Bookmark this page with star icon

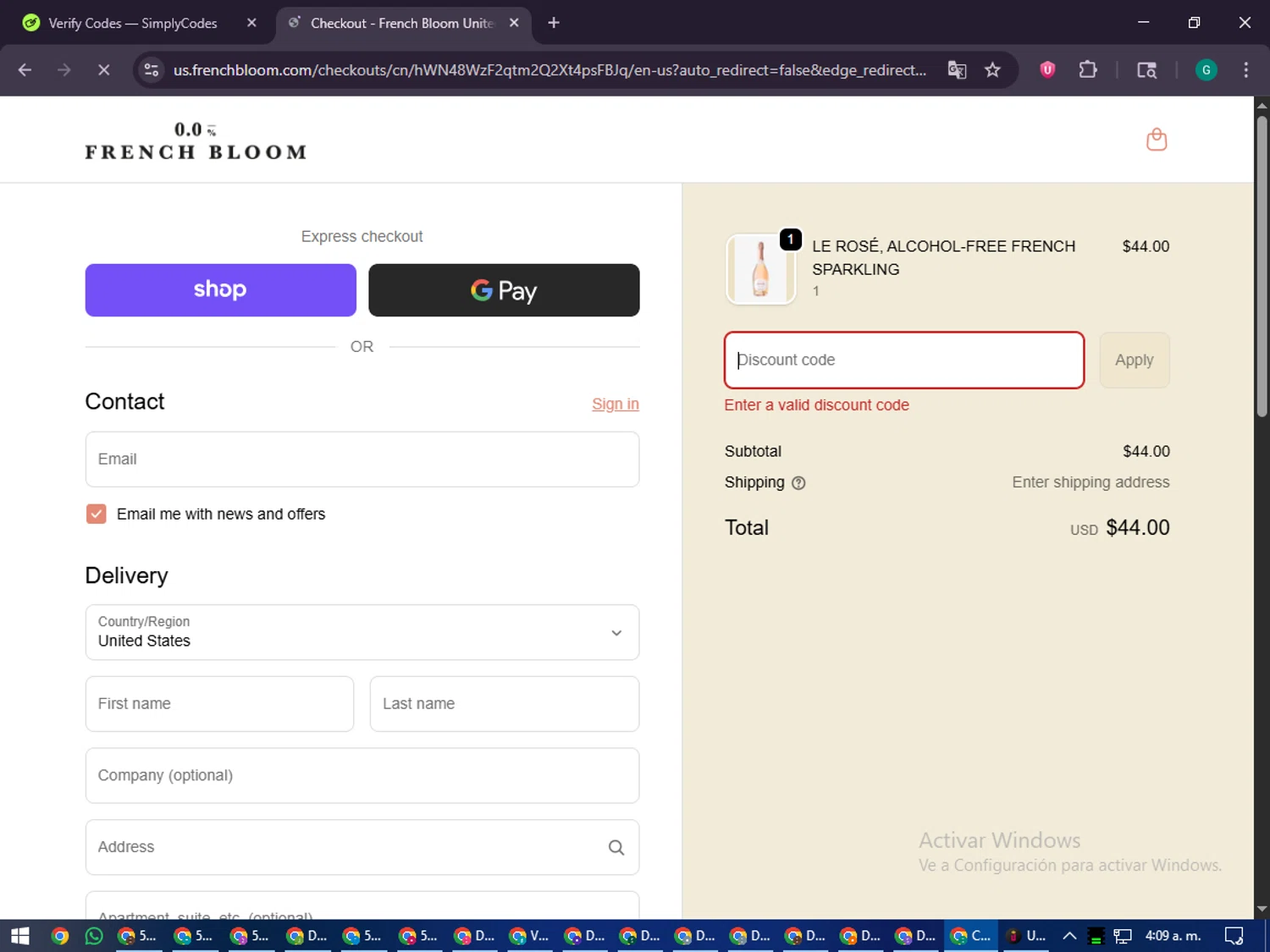click(x=992, y=70)
